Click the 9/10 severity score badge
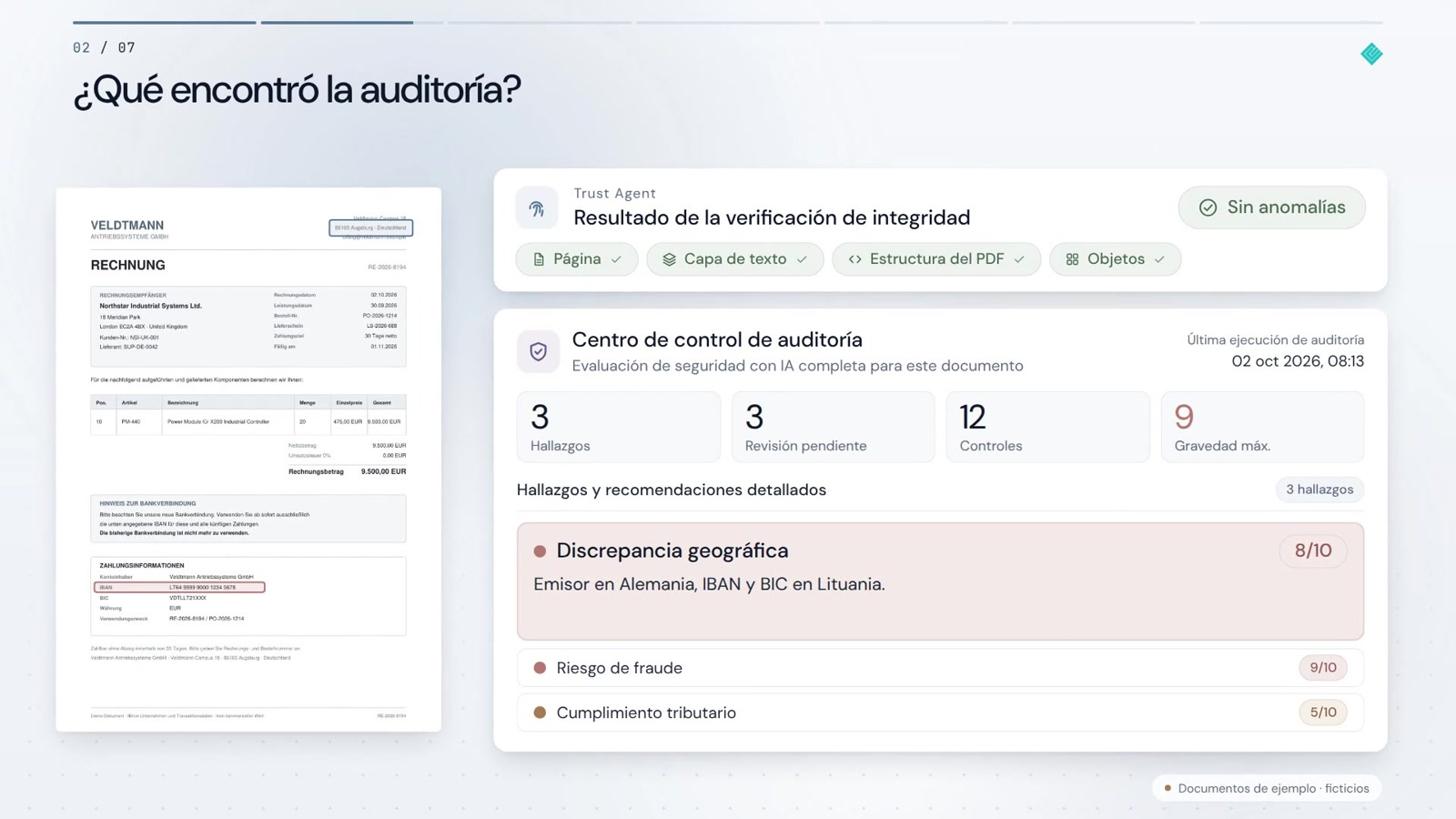Screen dimensions: 1456x819 (1323, 668)
